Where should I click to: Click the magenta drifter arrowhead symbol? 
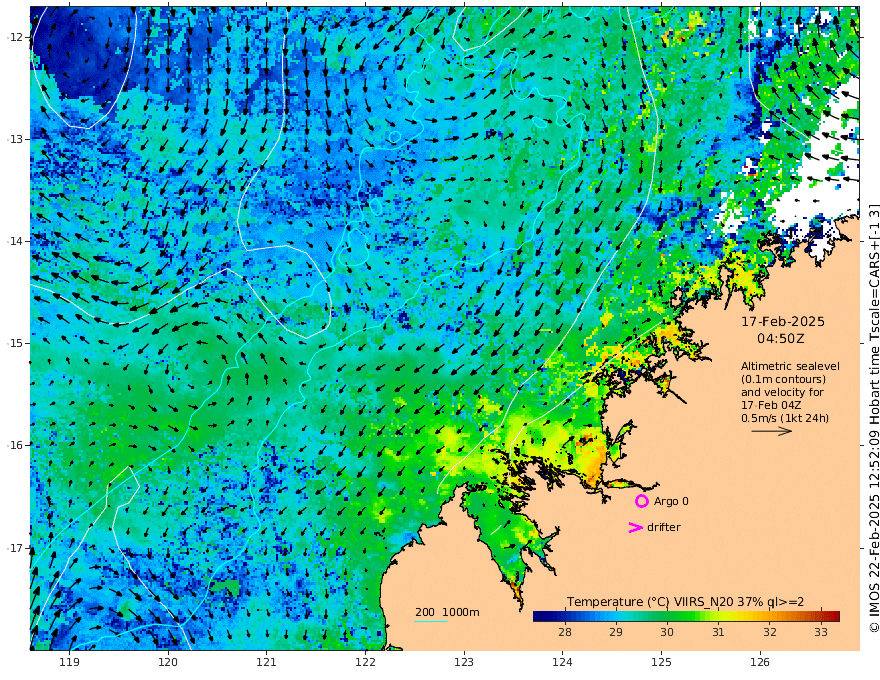coord(635,527)
